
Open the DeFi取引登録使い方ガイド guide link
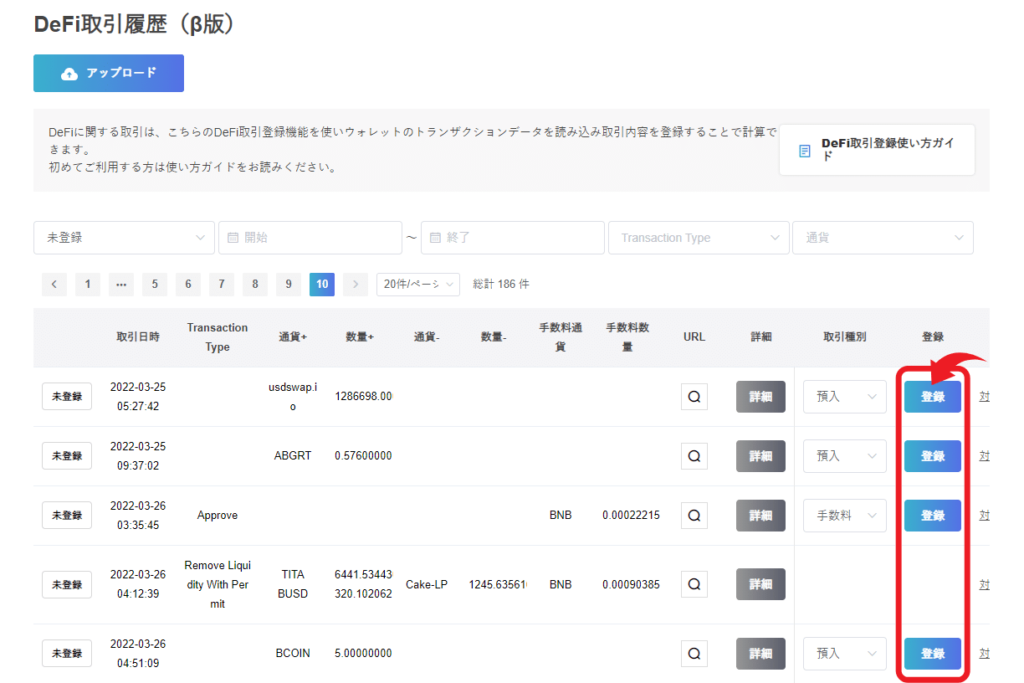877,150
